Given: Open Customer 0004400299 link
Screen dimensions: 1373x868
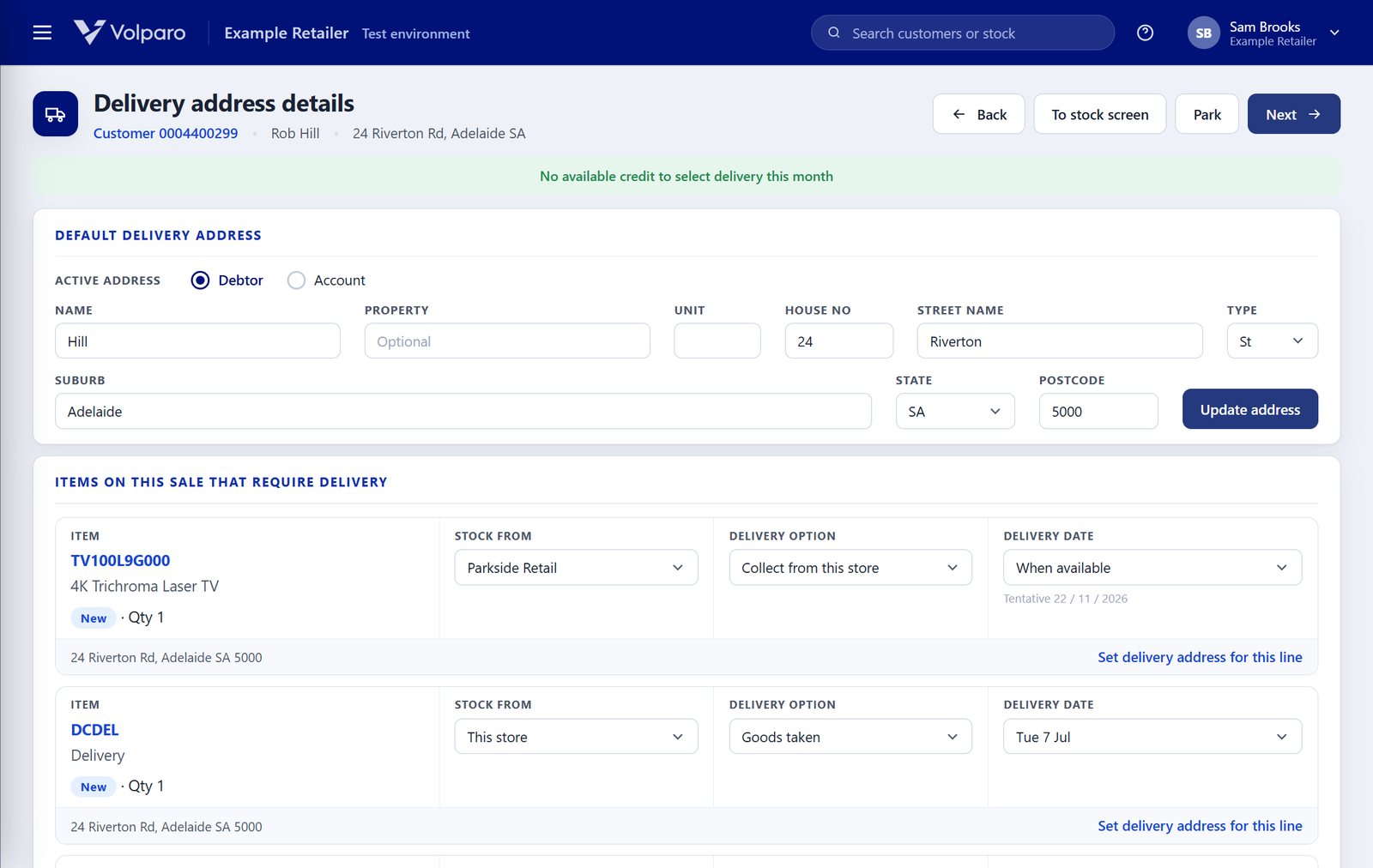Looking at the screenshot, I should tap(166, 133).
